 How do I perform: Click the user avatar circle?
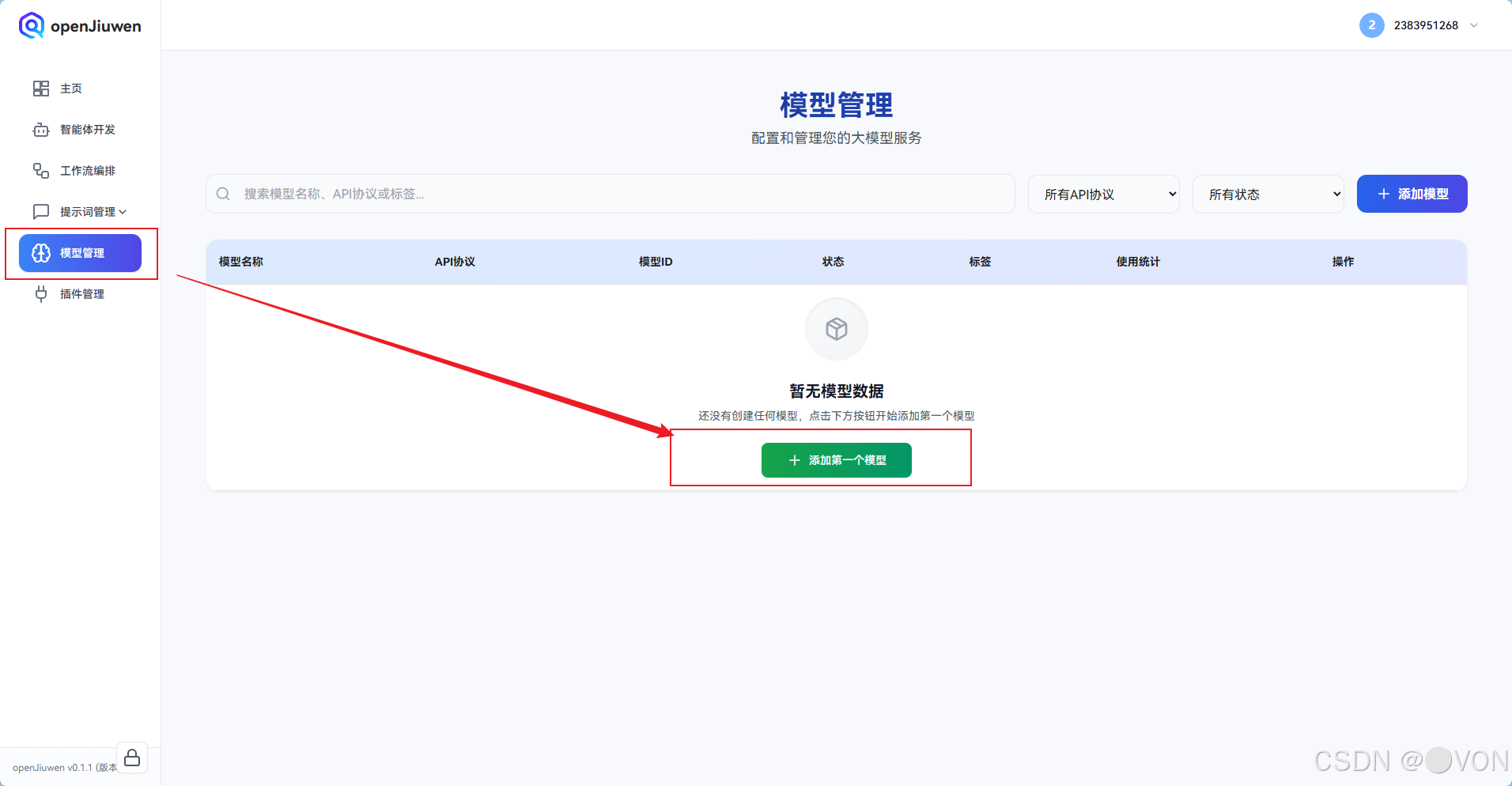1372,25
